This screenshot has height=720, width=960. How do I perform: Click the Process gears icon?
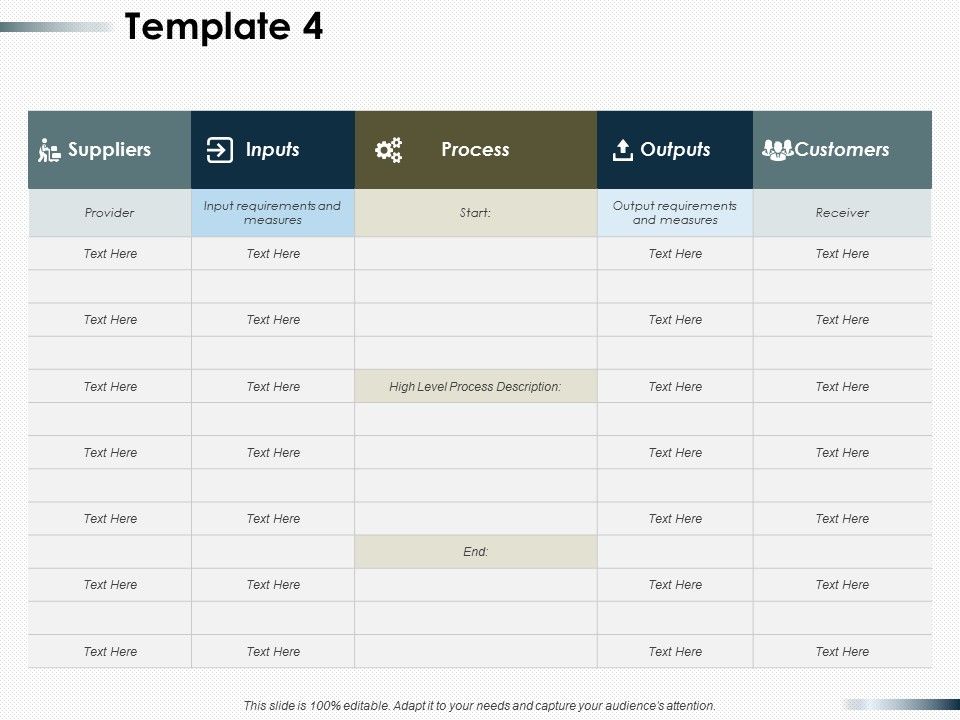pyautogui.click(x=388, y=151)
